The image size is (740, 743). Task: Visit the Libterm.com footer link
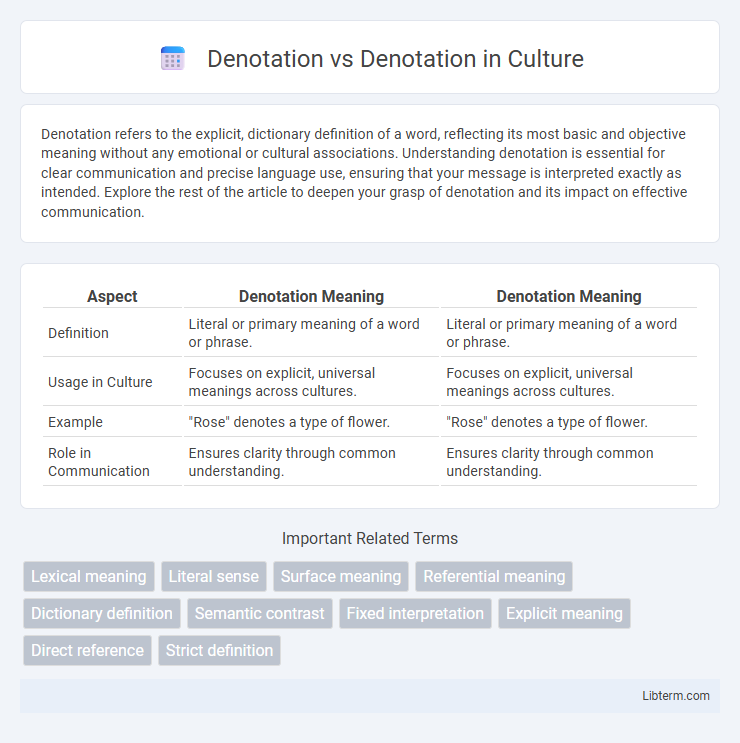click(676, 696)
